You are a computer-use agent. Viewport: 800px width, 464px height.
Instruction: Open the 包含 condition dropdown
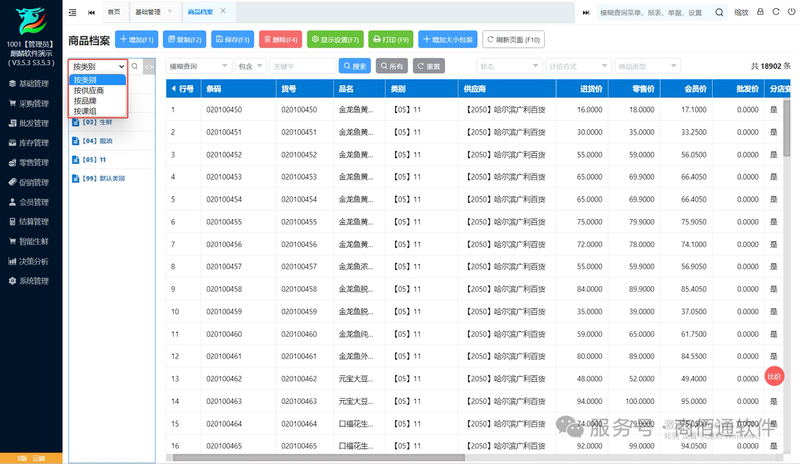251,66
